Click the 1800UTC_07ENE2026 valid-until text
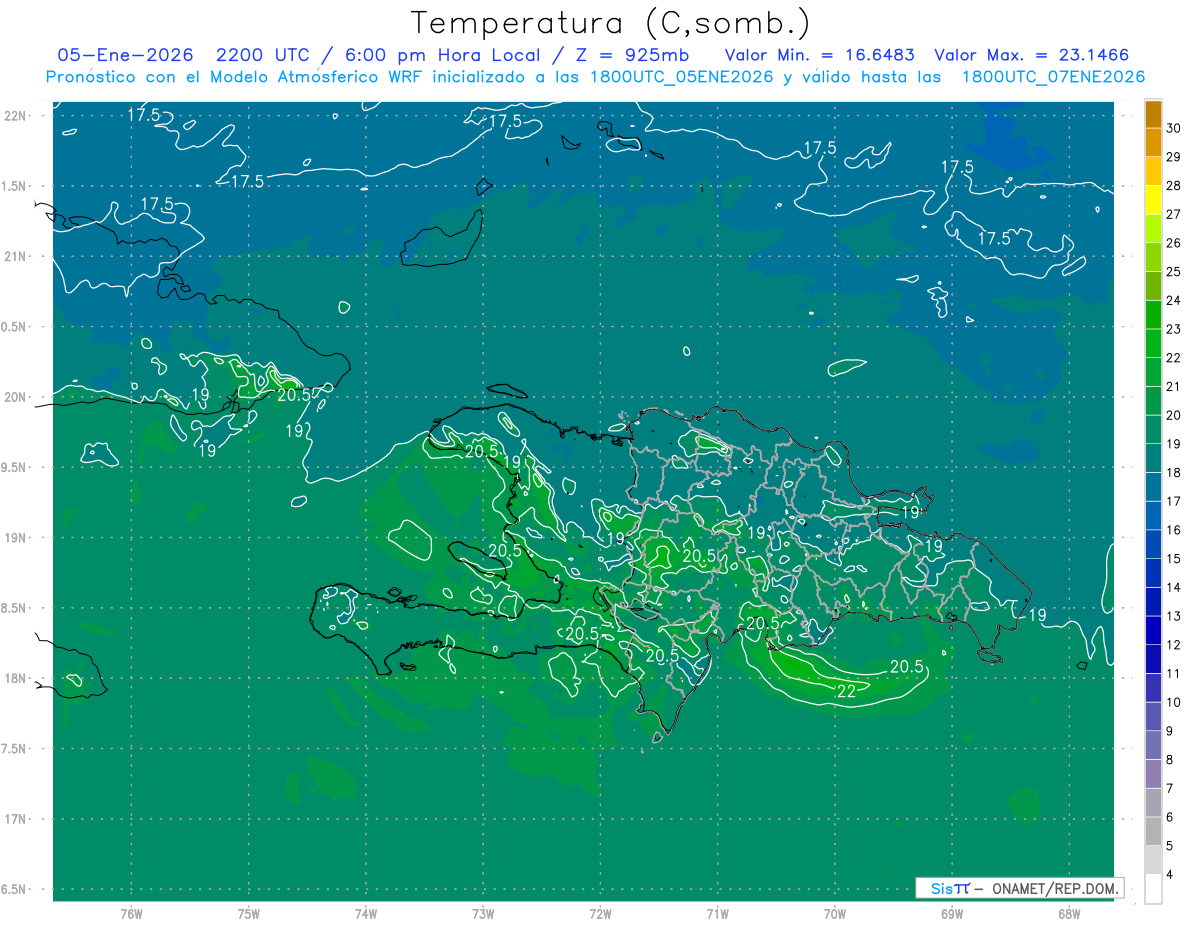 (1053, 77)
